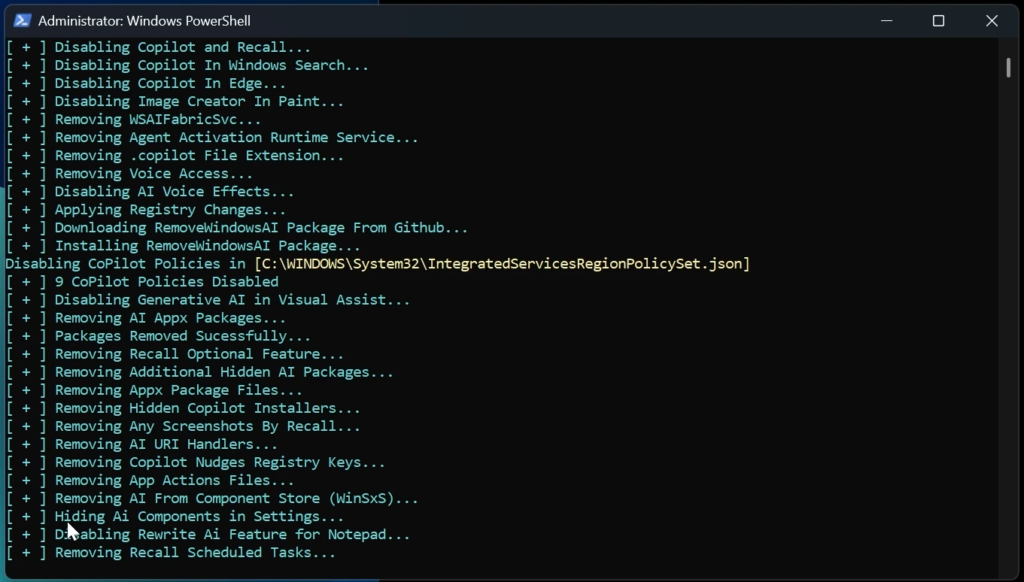Image resolution: width=1024 pixels, height=582 pixels.
Task: Click the "Administrator: Windows PowerShell" title text
Action: click(x=144, y=21)
